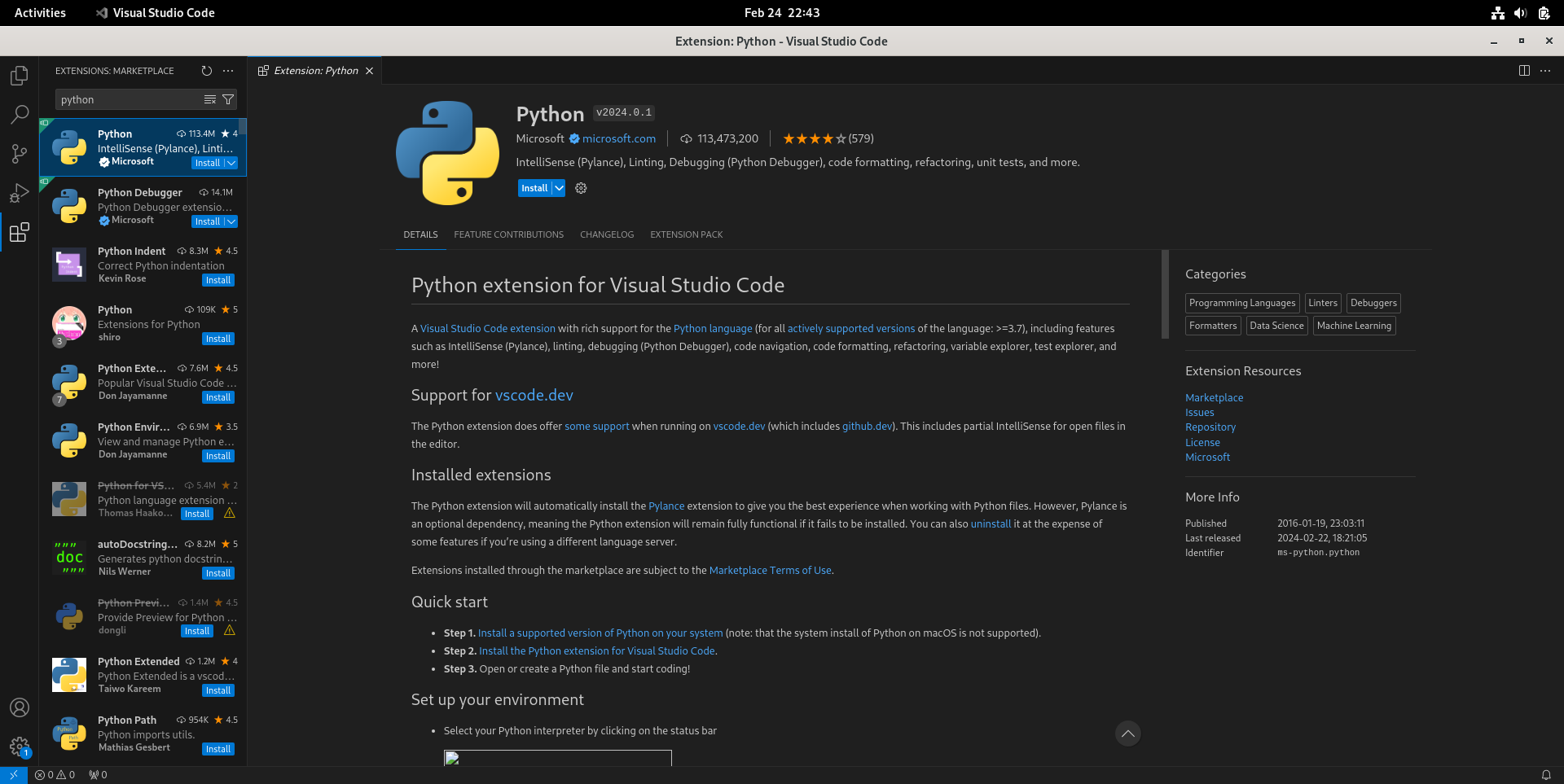Click the star rating of Python extension
Viewport: 1564px width, 784px height.
pyautogui.click(x=828, y=138)
